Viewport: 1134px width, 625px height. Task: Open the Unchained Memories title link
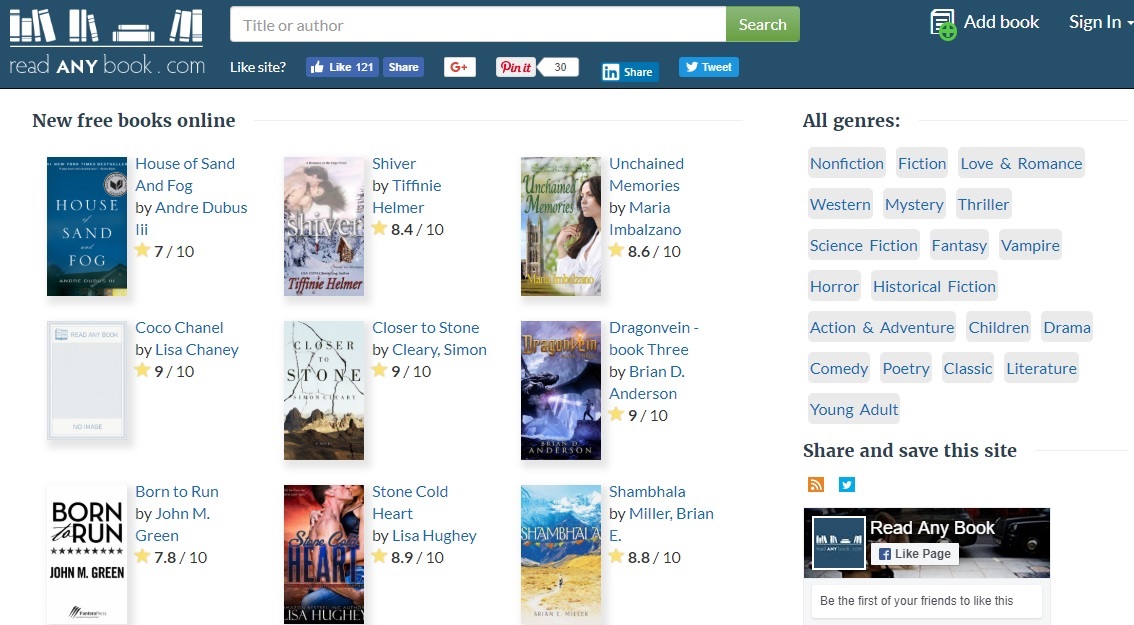646,174
